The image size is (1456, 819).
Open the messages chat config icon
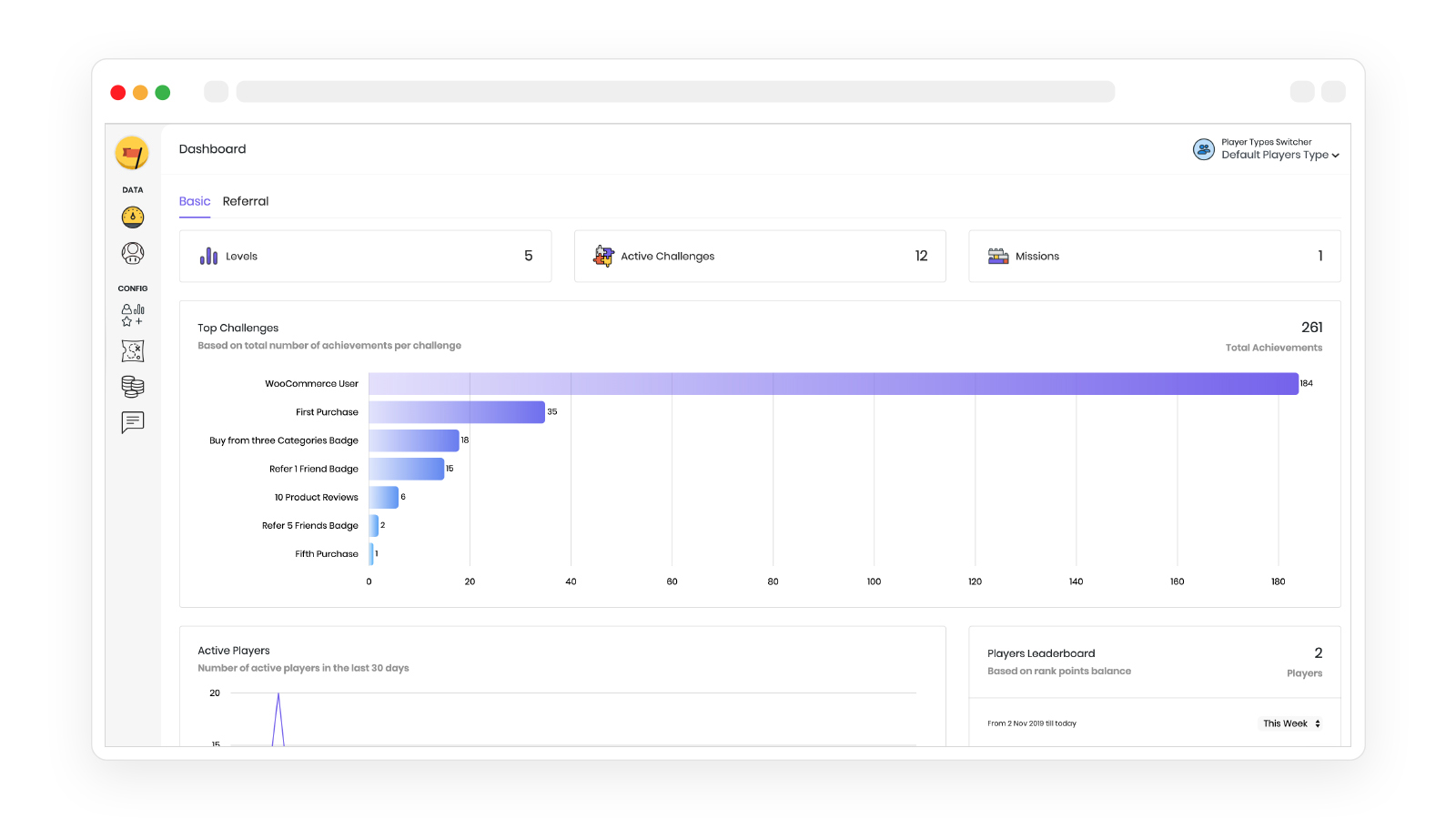pos(133,422)
